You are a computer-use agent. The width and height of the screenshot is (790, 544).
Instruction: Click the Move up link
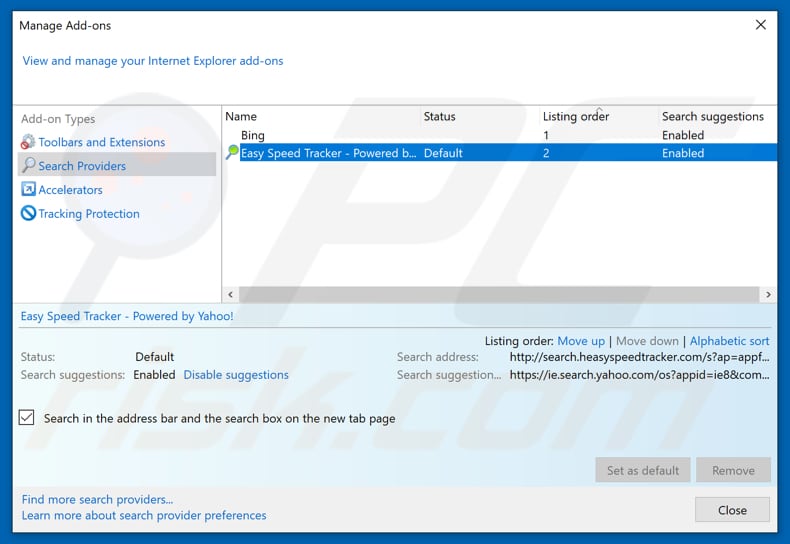coord(581,341)
